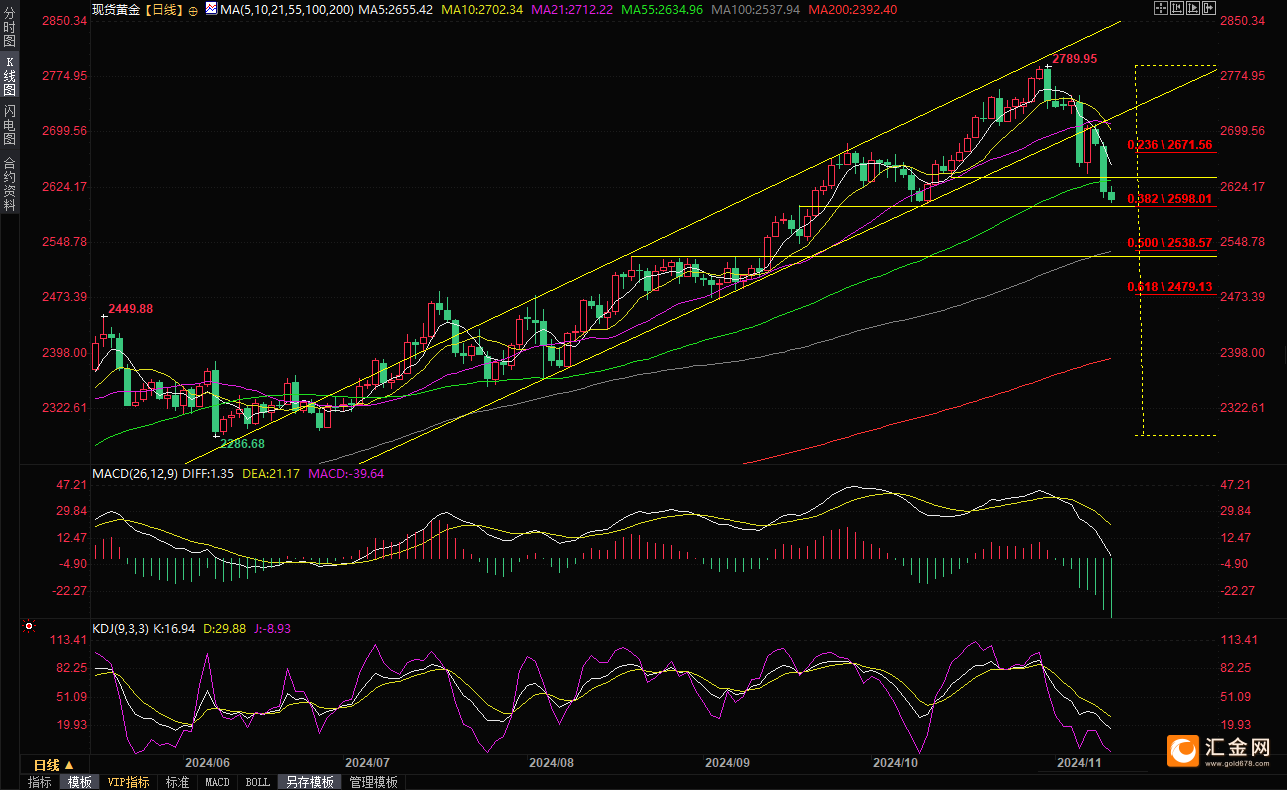Click the 2024/08 date label
The width and height of the screenshot is (1287, 790).
click(551, 762)
